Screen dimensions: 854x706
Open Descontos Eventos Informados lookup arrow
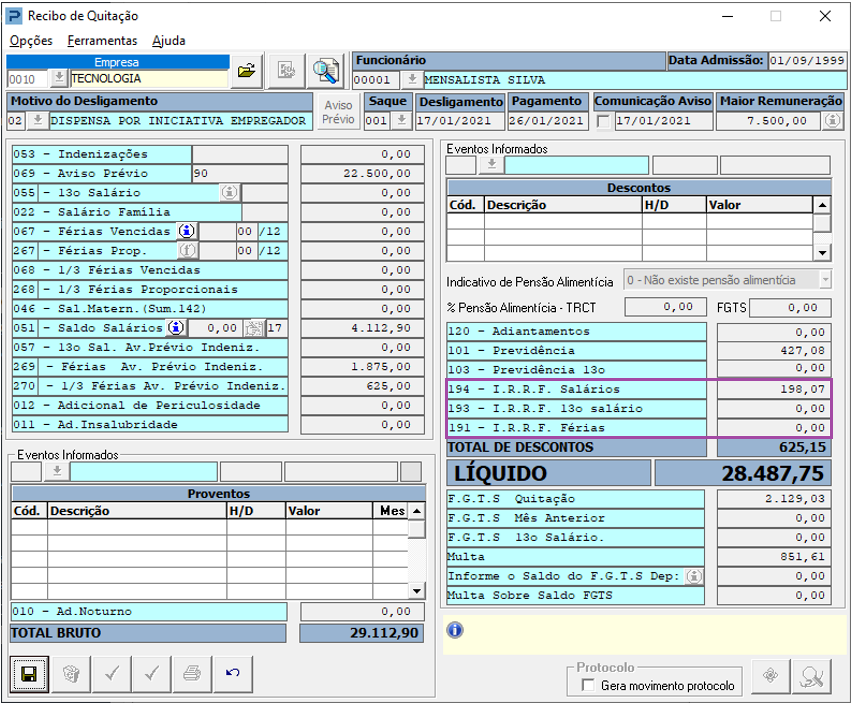[x=491, y=165]
